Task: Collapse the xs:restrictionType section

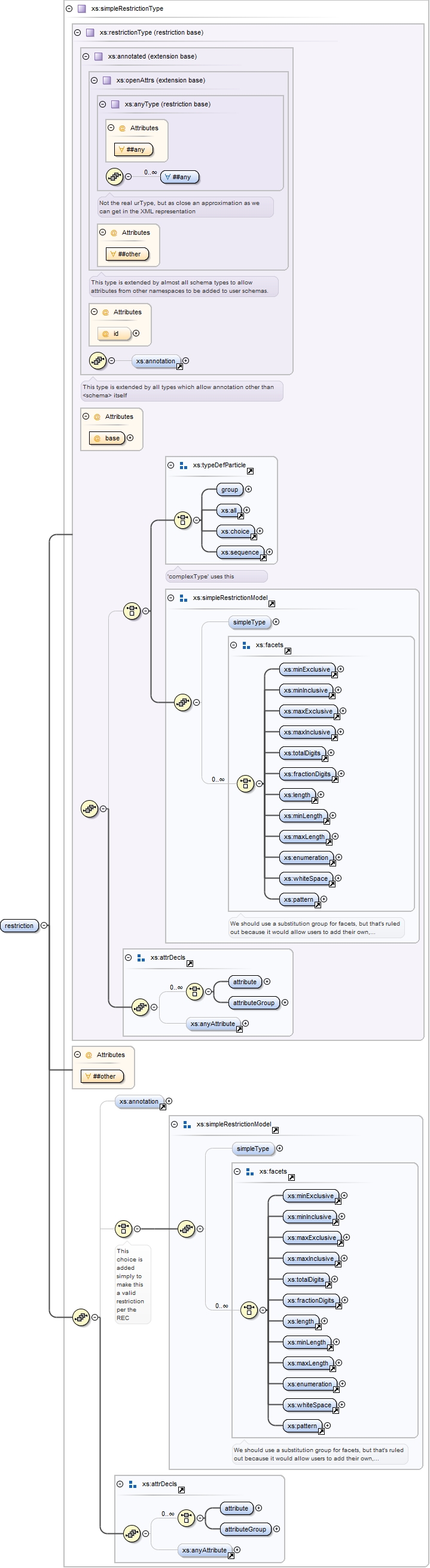Action: [x=77, y=32]
